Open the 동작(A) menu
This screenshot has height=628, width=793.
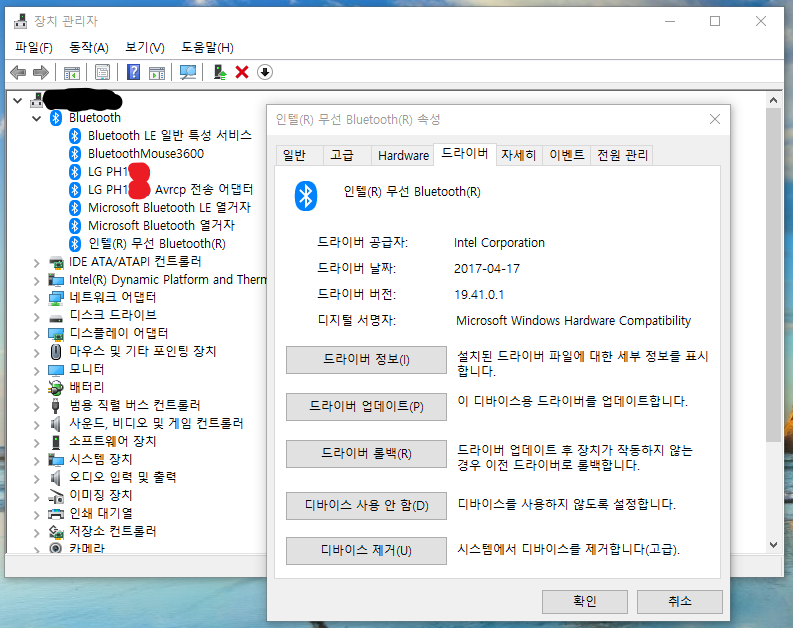[x=89, y=48]
